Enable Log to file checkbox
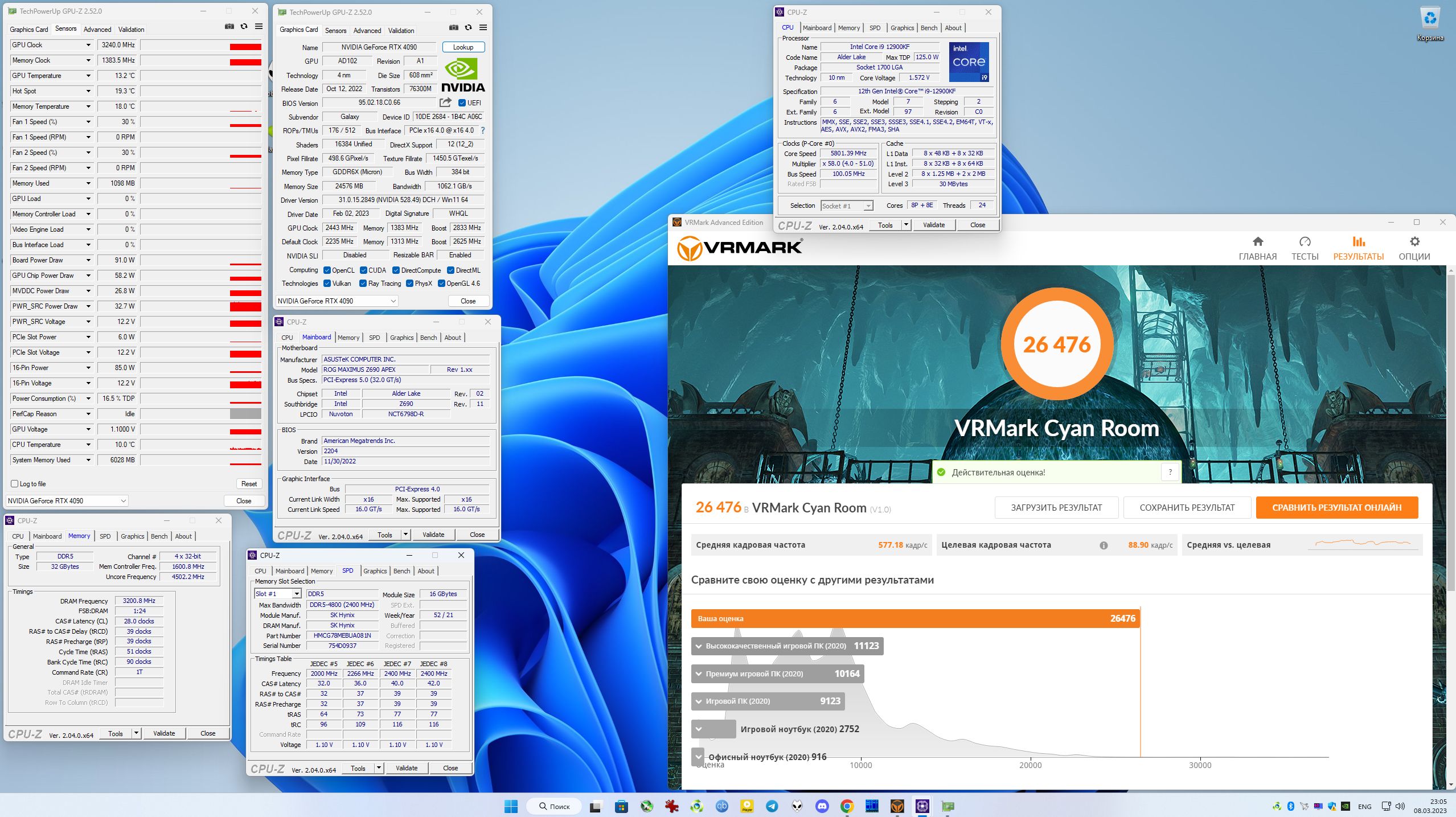The width and height of the screenshot is (1456, 817). [x=15, y=484]
